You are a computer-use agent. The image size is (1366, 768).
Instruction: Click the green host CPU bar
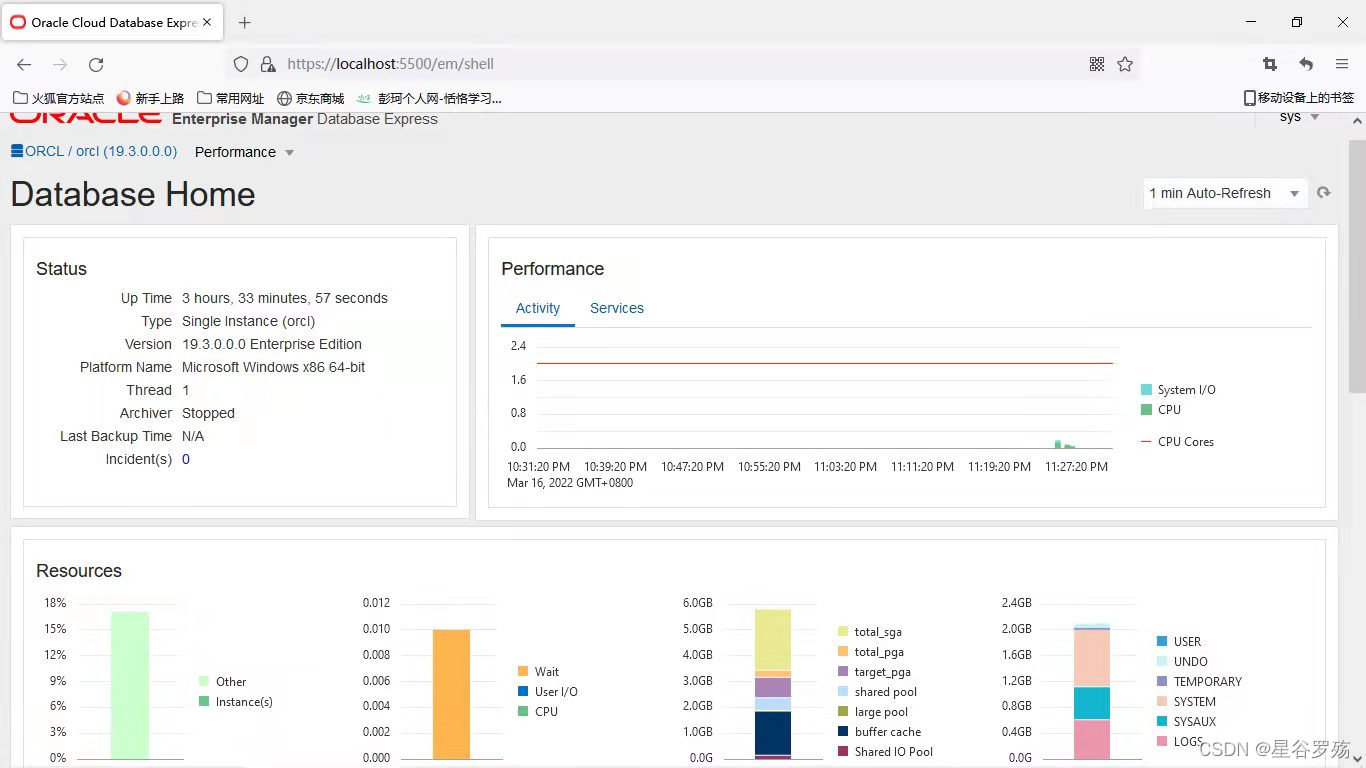coord(130,685)
